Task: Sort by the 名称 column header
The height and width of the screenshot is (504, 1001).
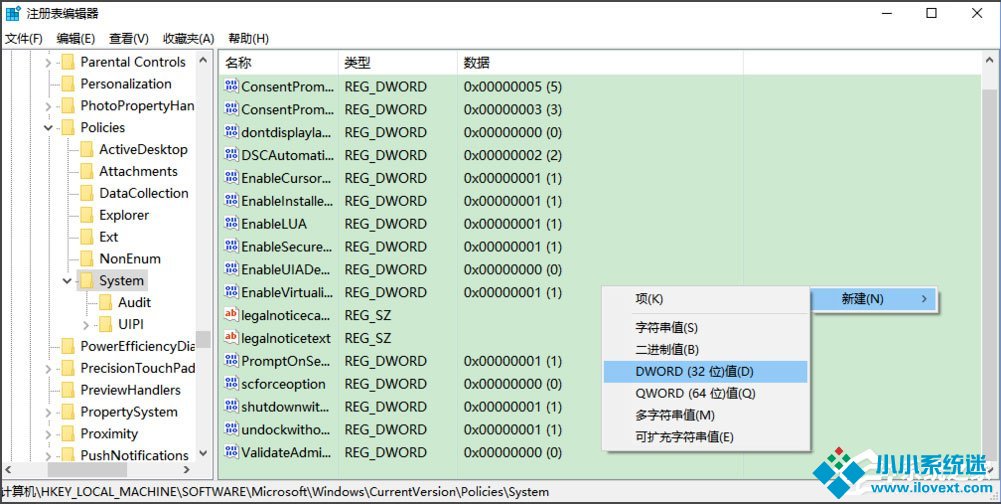Action: 279,63
